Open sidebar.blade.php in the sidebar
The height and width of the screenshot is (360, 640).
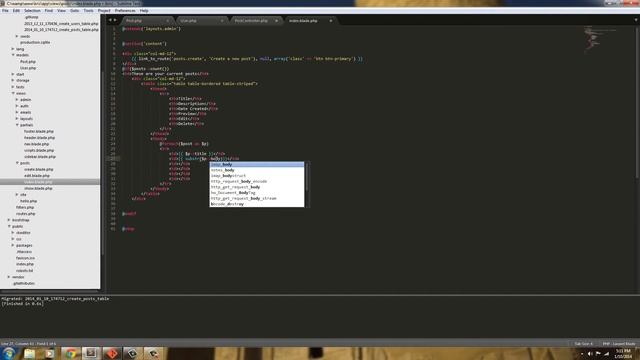pos(40,157)
